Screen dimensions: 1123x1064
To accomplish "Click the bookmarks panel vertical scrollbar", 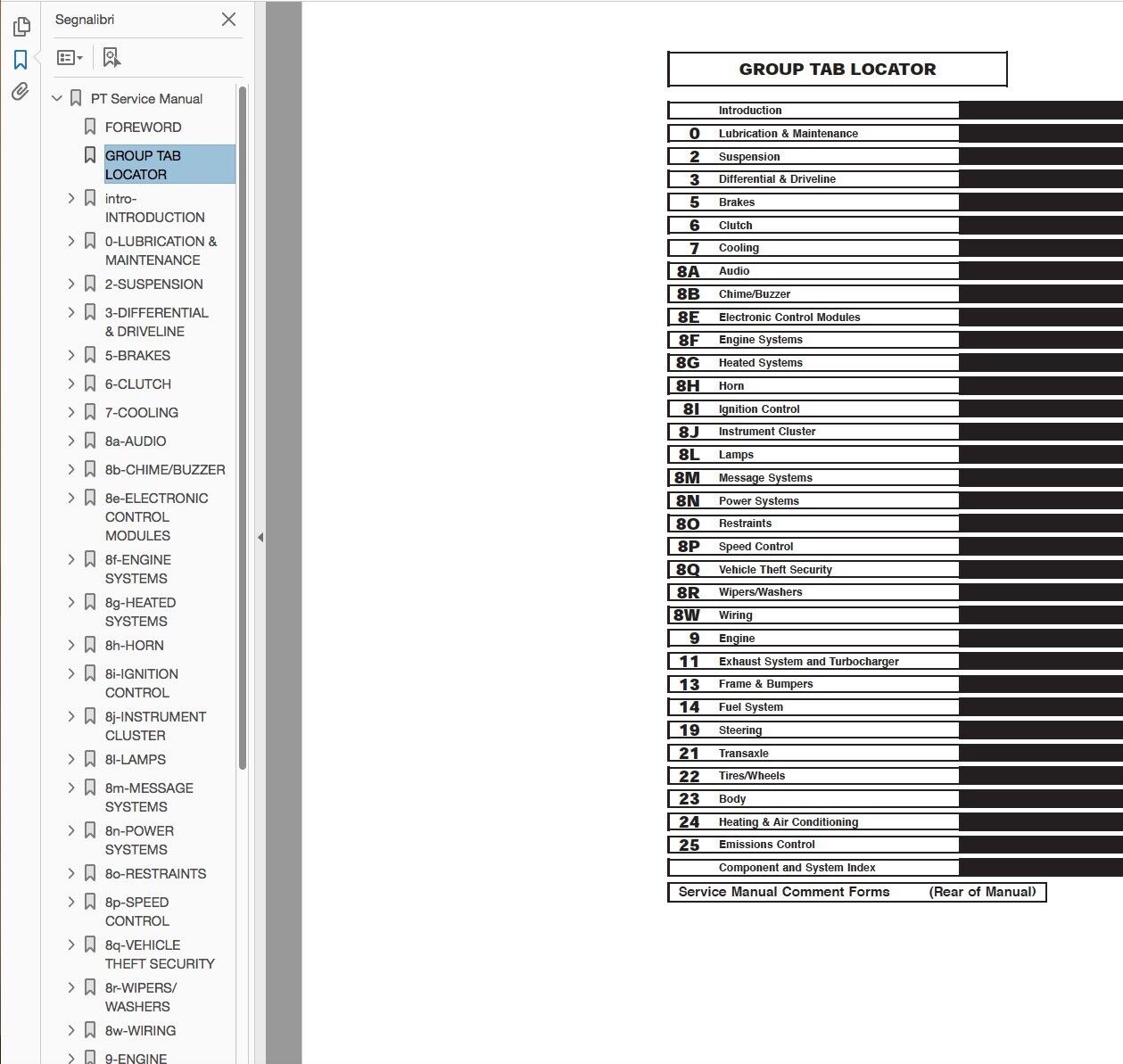I will tap(243, 428).
